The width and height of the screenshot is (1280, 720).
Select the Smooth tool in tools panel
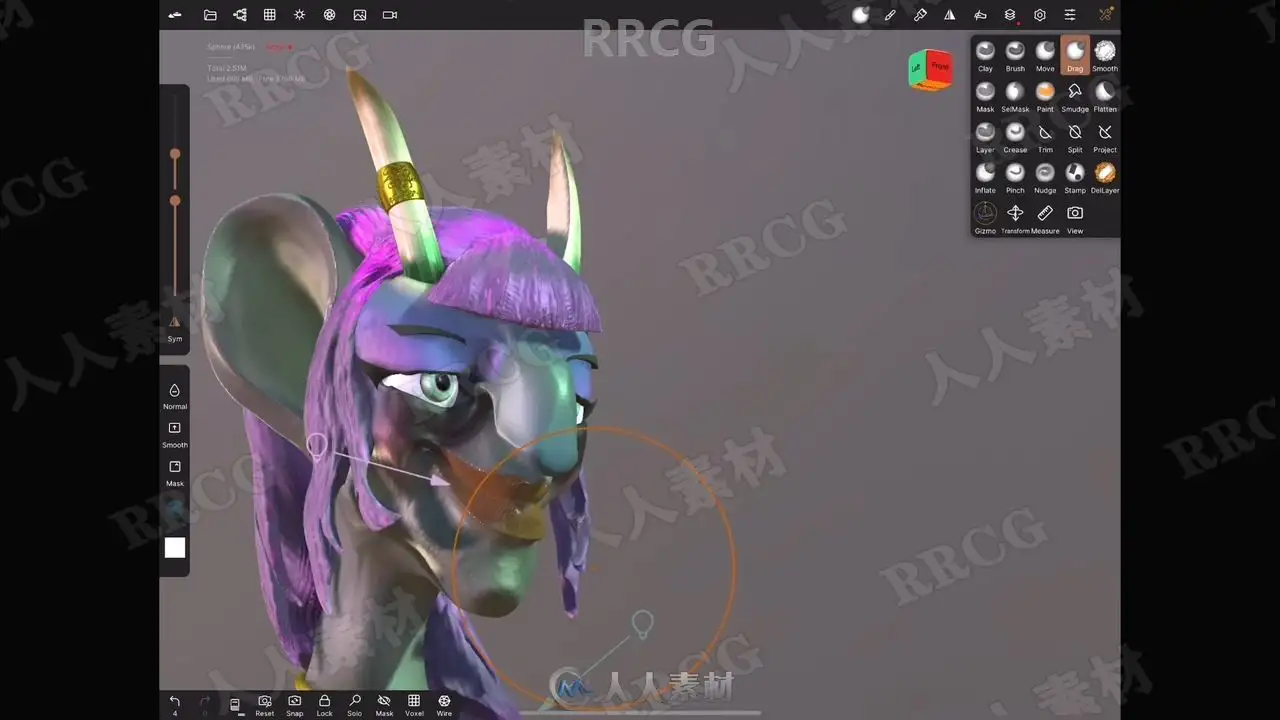[x=1105, y=56]
